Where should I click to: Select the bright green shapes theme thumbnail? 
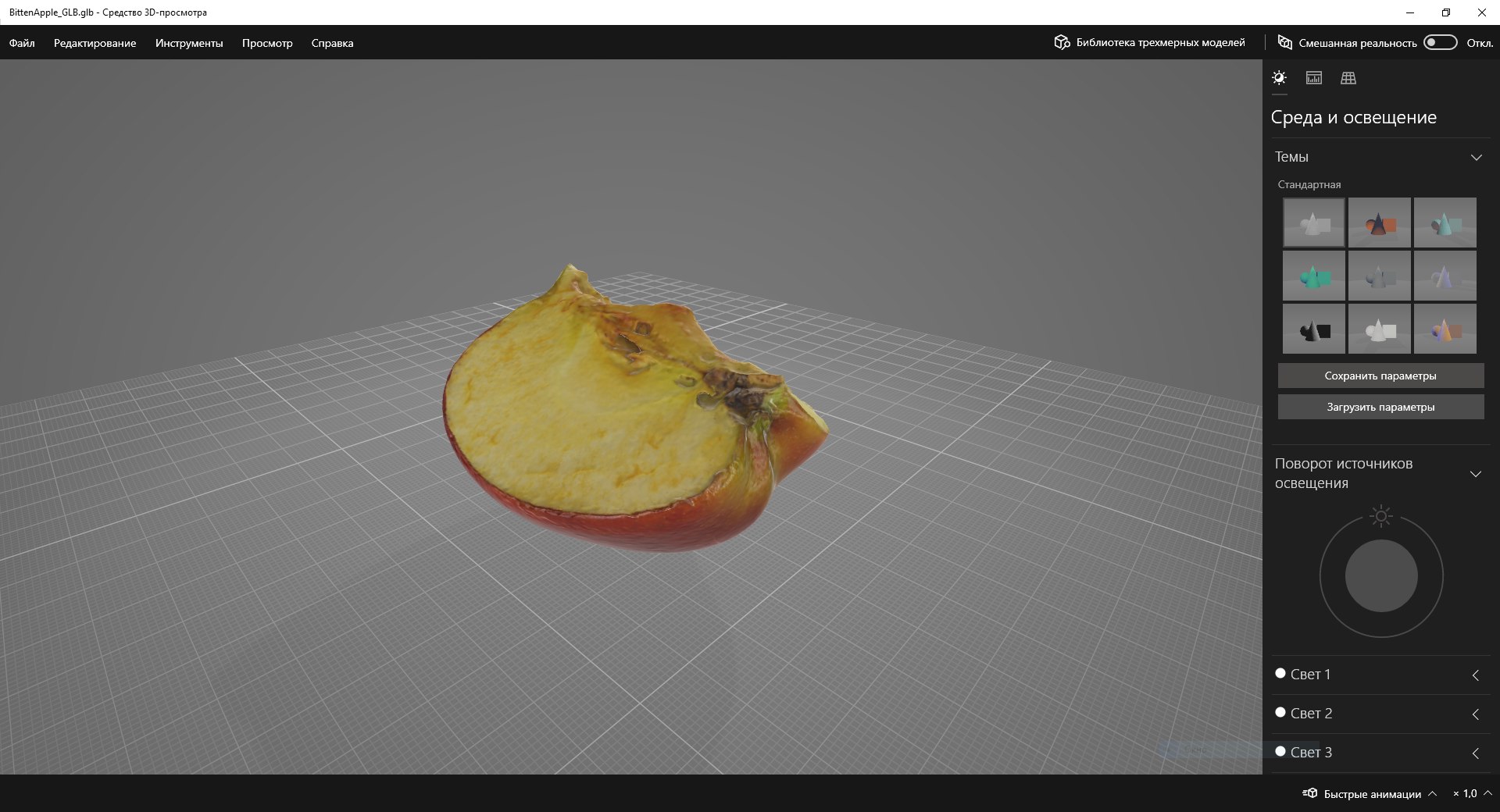point(1314,276)
